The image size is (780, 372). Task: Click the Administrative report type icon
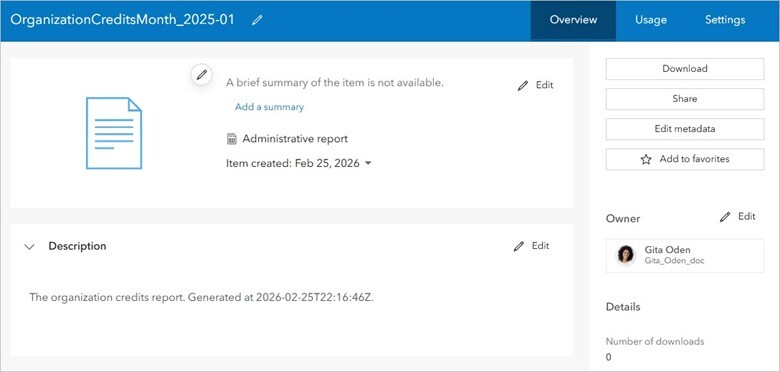(x=231, y=139)
